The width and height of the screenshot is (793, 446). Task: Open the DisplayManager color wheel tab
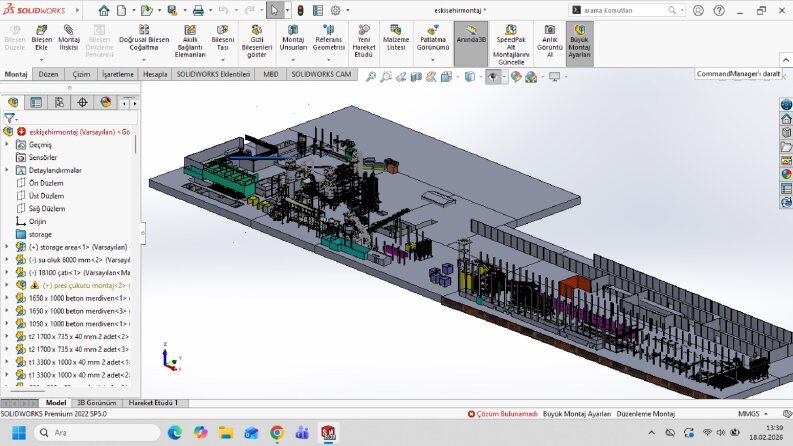click(106, 103)
